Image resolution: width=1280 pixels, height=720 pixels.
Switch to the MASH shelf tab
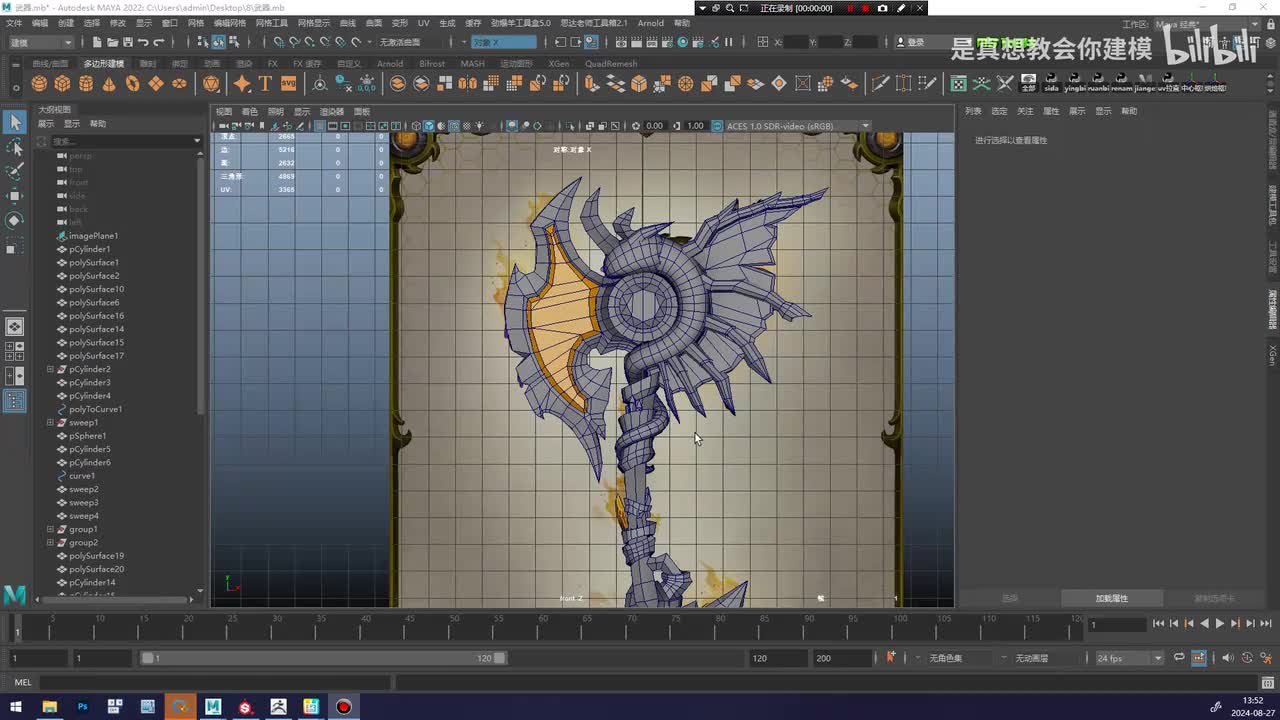472,63
